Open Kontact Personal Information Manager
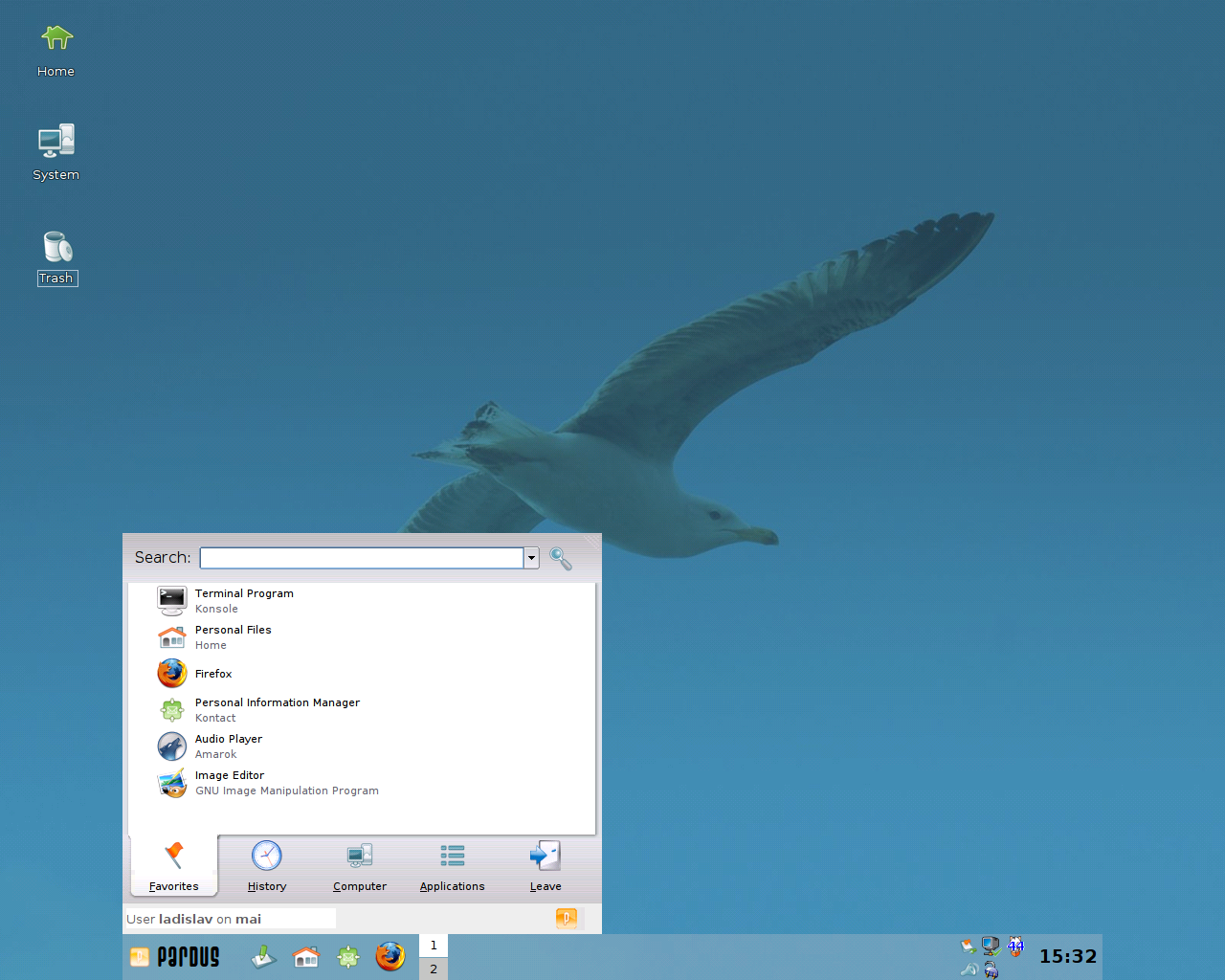This screenshot has height=980, width=1225. [362, 710]
